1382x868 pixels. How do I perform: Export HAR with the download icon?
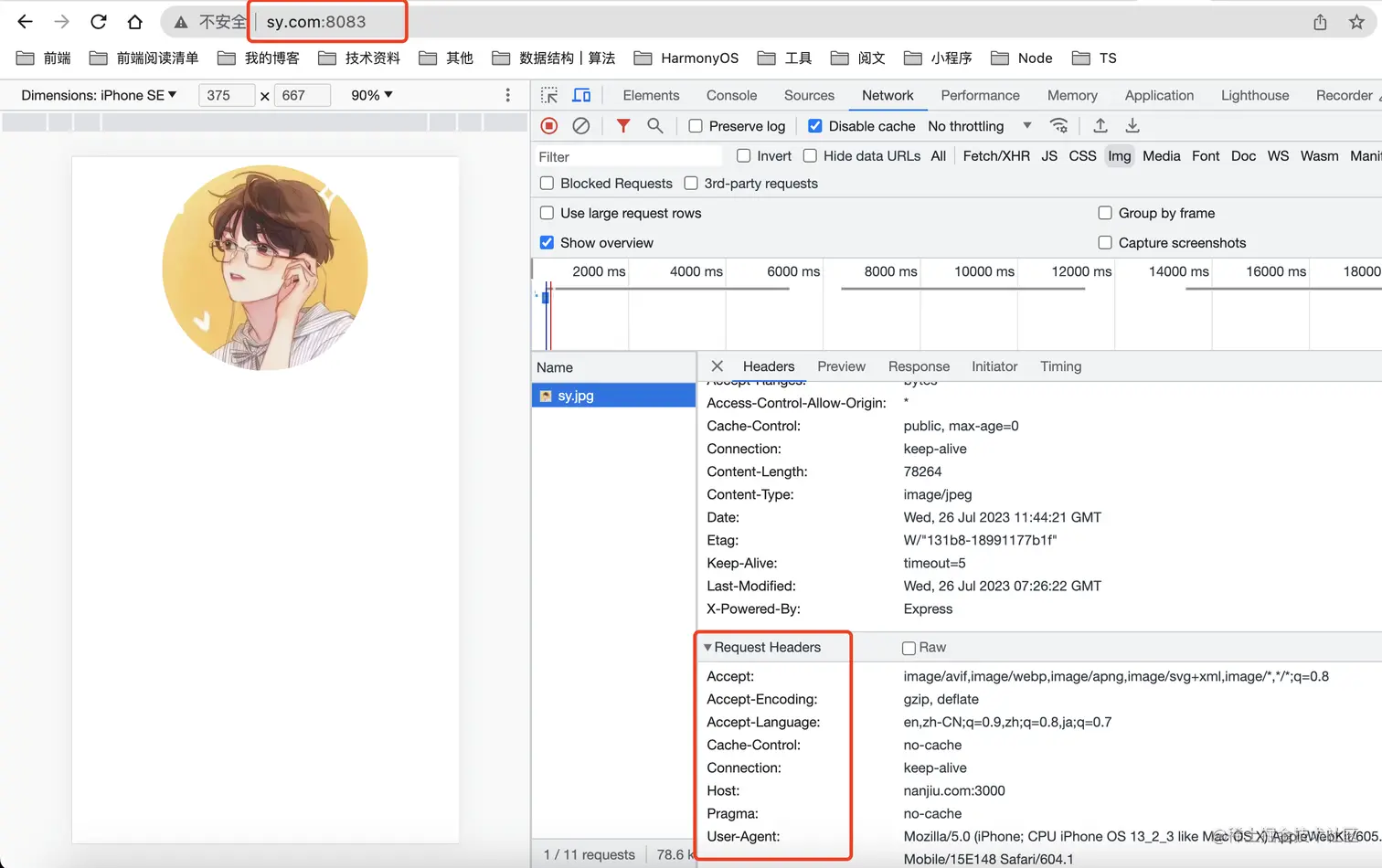(1132, 126)
